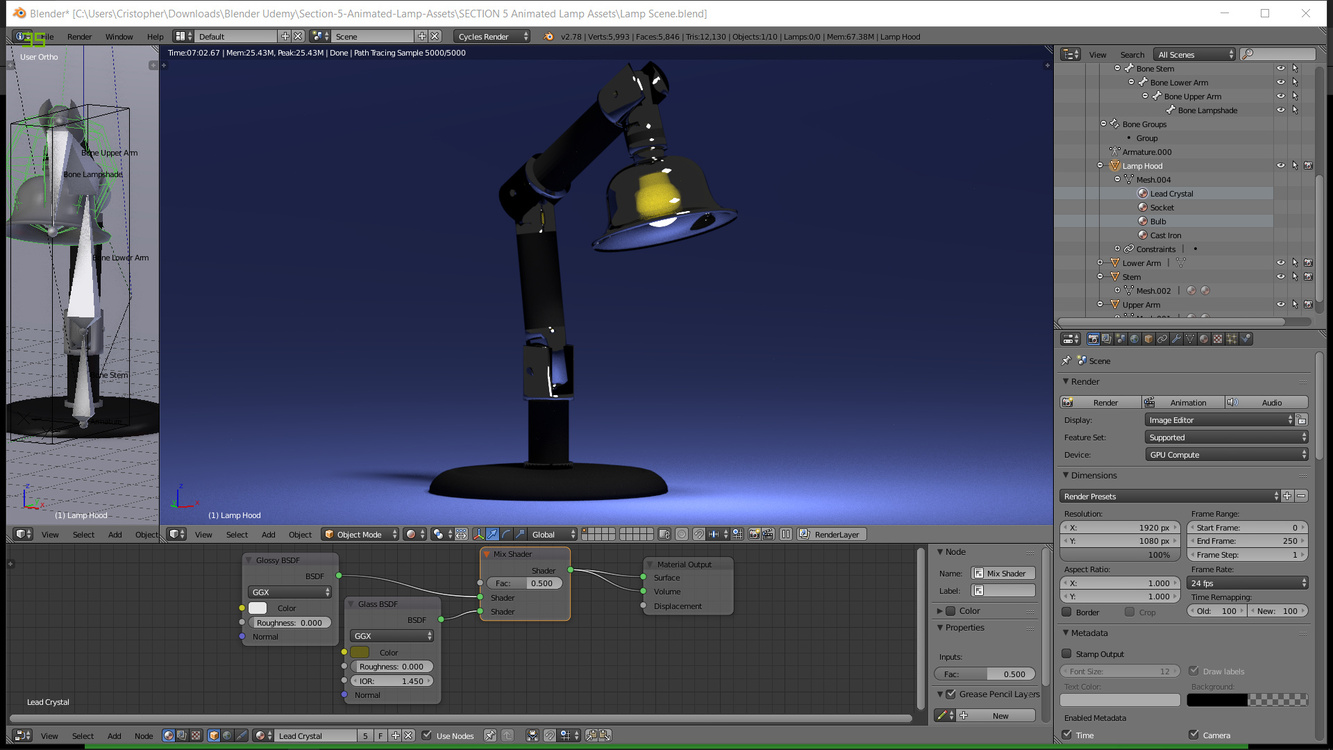Open the Render menu in top bar

tap(79, 37)
